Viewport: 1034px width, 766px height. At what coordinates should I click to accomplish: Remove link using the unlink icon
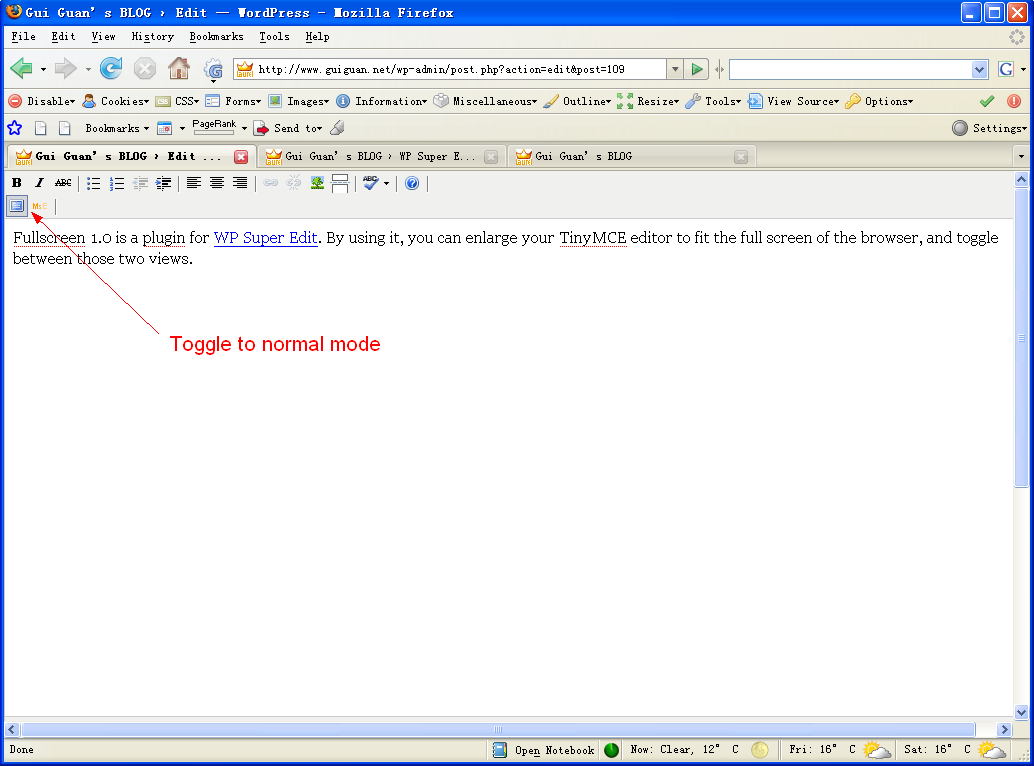click(x=293, y=183)
